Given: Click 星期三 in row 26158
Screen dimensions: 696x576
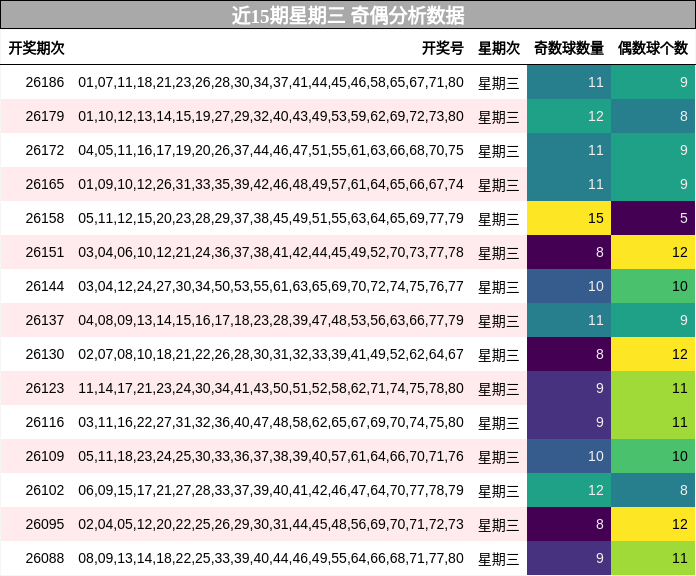Looking at the screenshot, I should click(x=498, y=219).
